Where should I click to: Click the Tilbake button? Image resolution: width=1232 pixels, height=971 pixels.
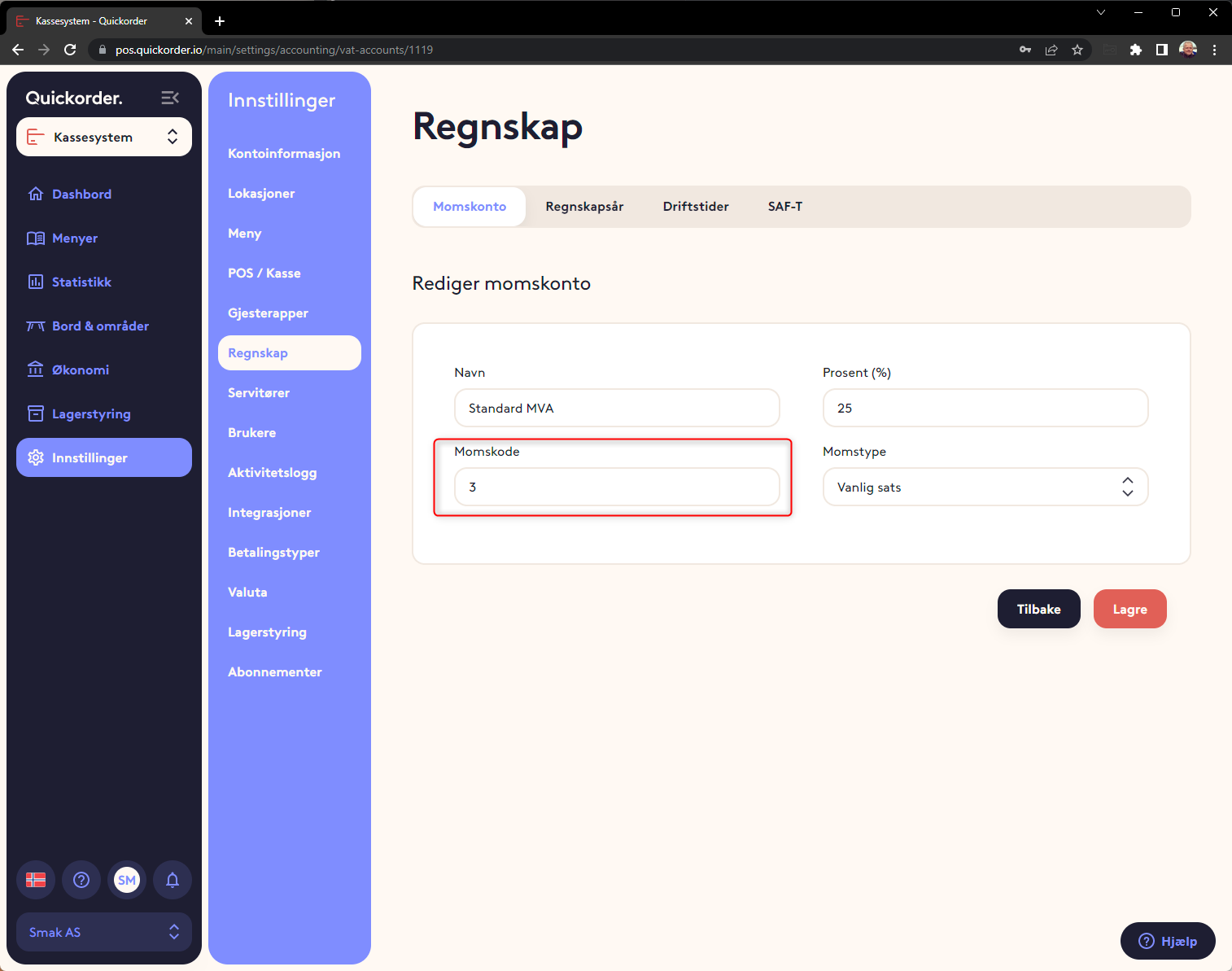coord(1038,609)
